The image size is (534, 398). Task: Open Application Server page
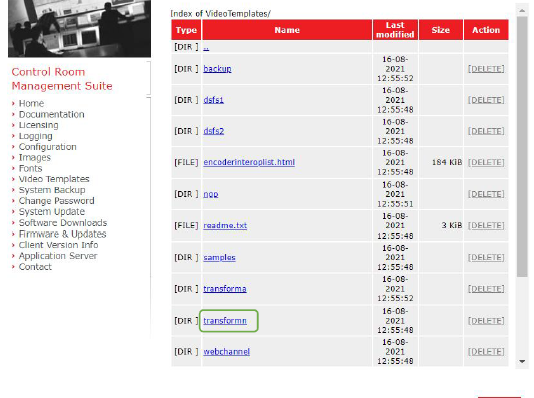(x=58, y=256)
